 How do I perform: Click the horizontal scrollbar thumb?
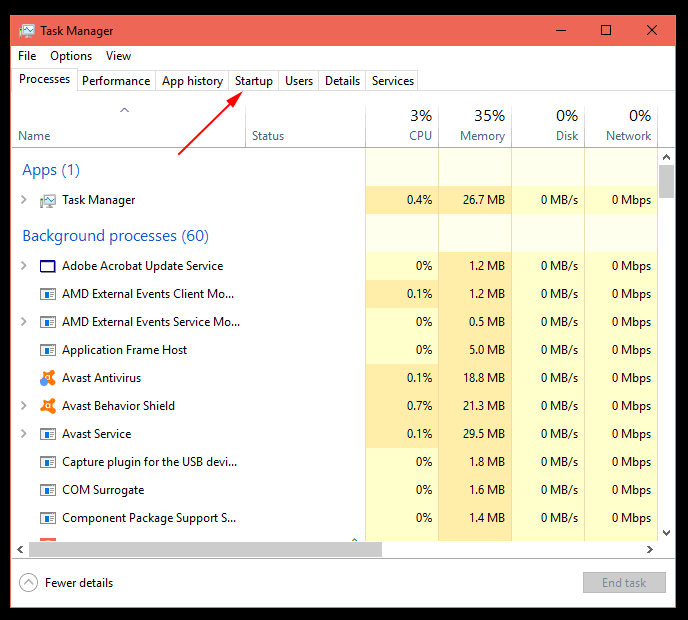[205, 549]
